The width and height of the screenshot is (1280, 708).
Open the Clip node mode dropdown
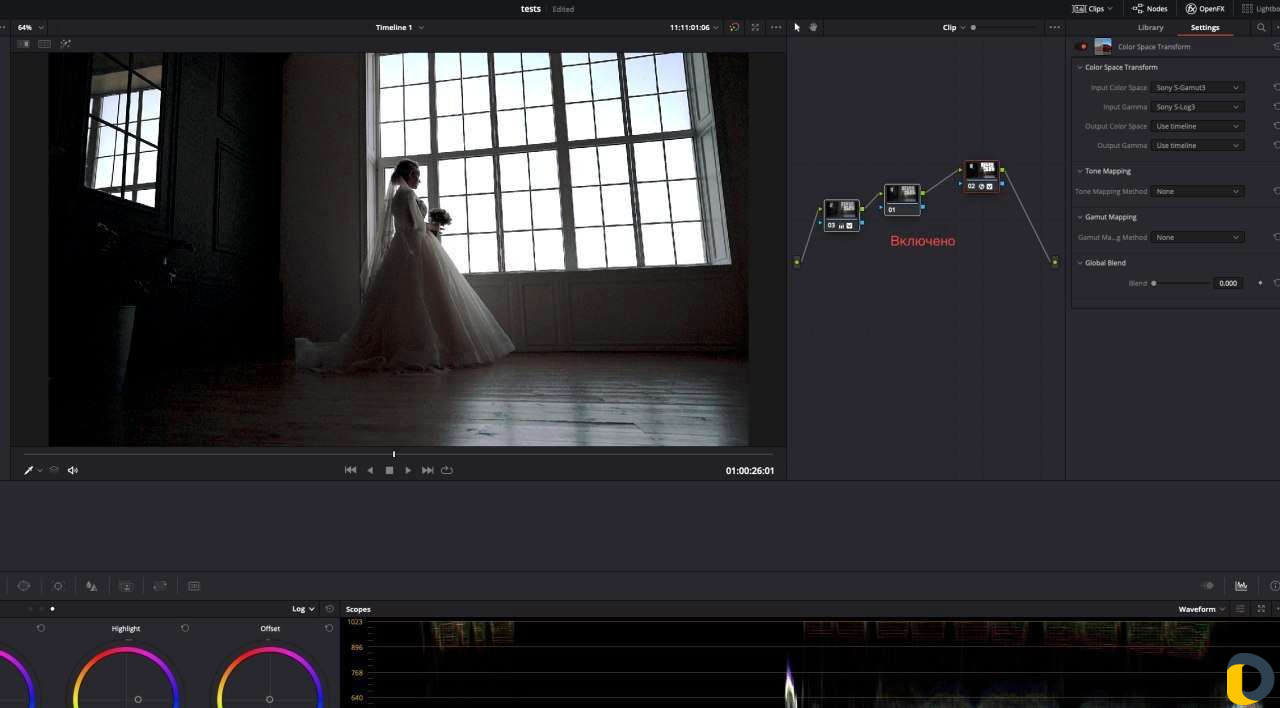(x=953, y=27)
